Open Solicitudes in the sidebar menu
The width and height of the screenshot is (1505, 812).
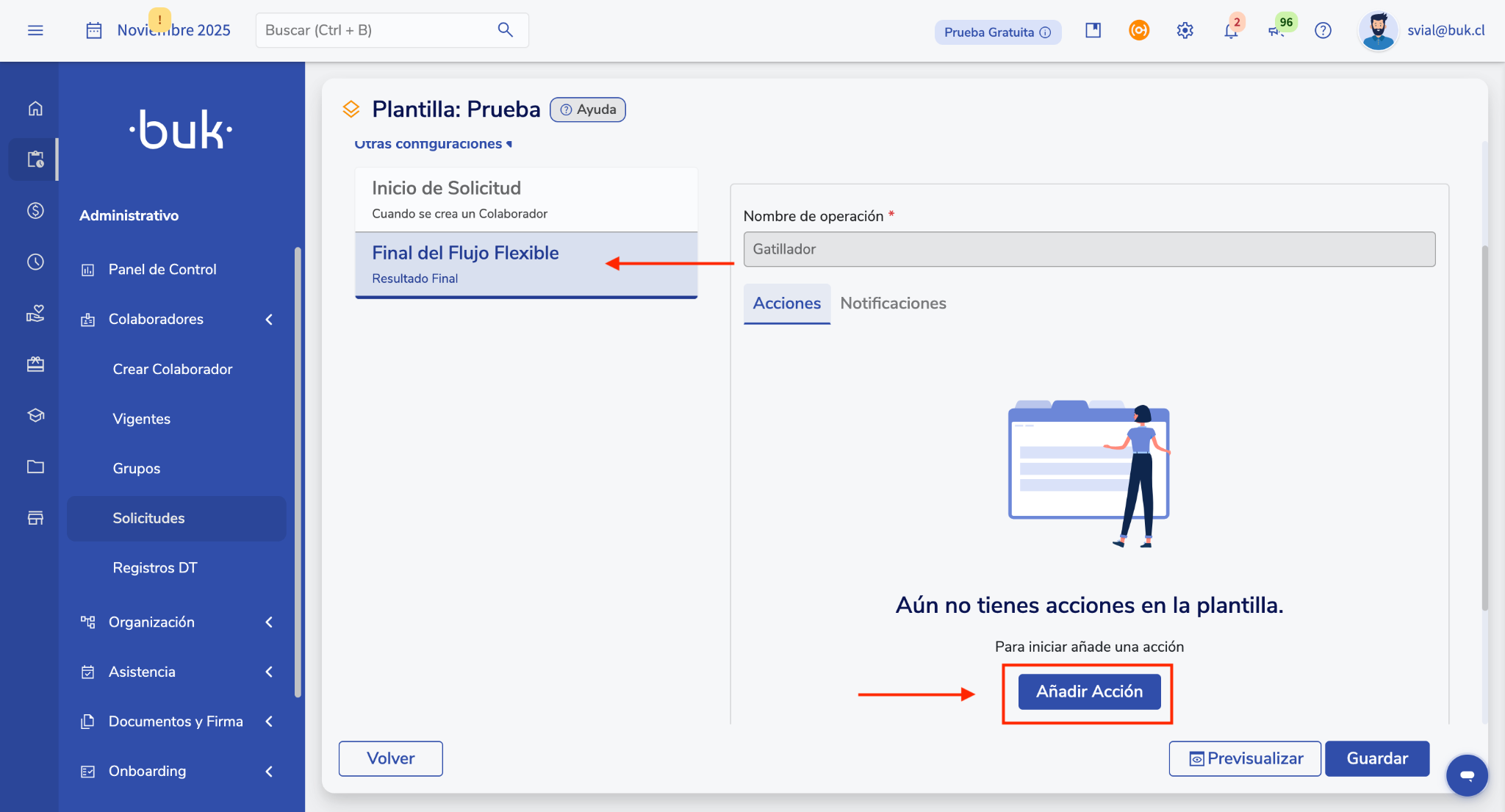click(149, 518)
